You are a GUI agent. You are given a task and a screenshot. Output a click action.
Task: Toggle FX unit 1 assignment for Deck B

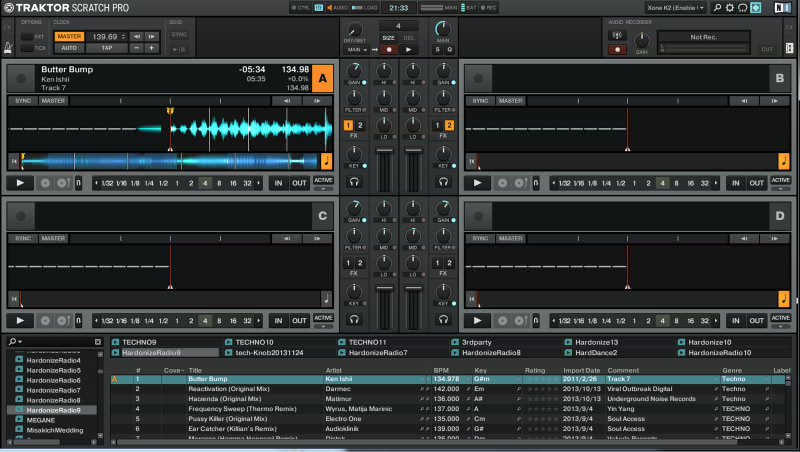coord(437,125)
